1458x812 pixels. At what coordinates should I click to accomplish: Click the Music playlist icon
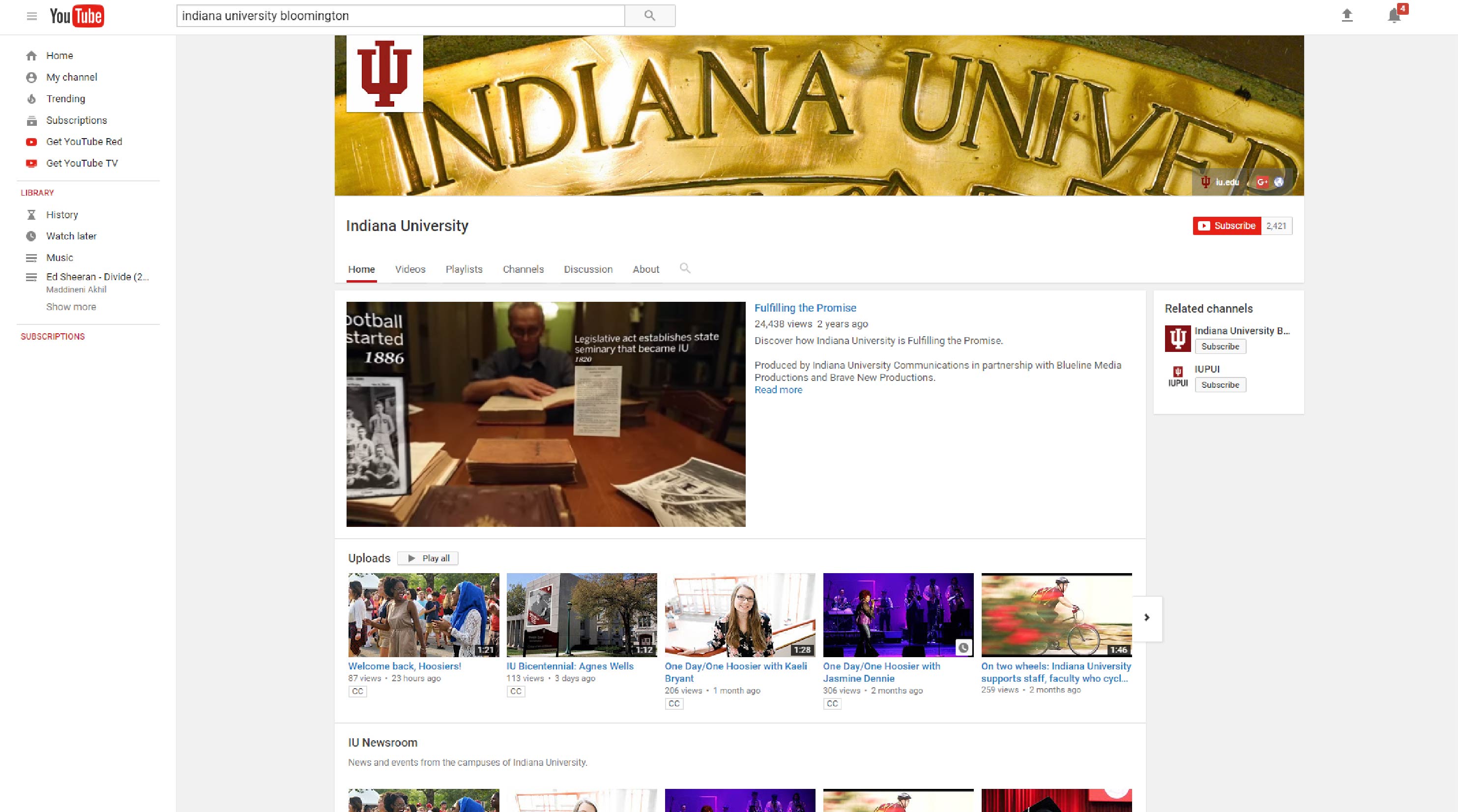coord(31,258)
